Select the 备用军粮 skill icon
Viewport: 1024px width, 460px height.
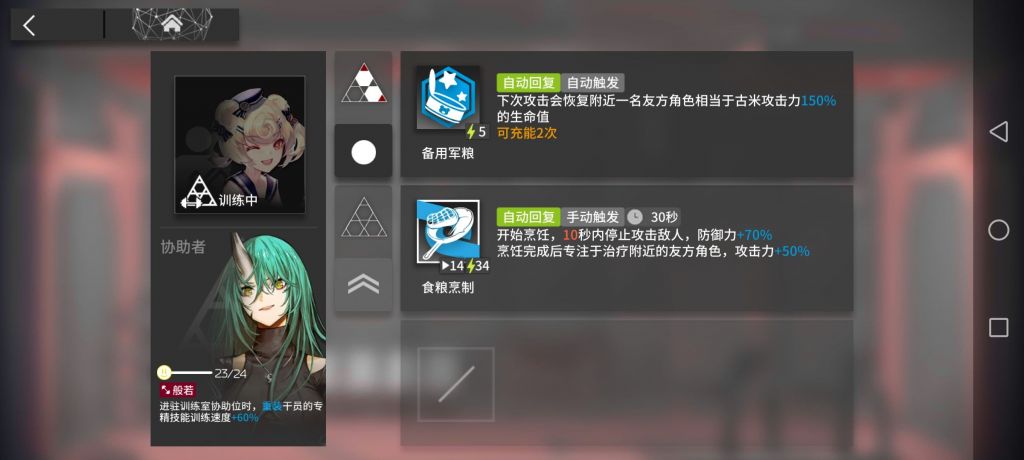448,98
